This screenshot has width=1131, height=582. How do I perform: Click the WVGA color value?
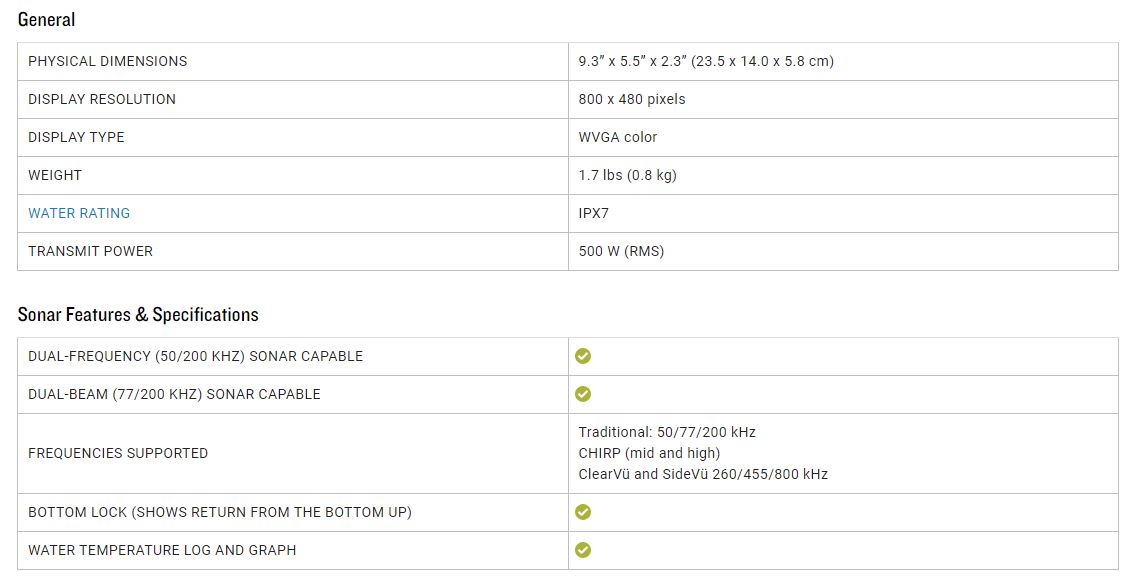click(618, 137)
